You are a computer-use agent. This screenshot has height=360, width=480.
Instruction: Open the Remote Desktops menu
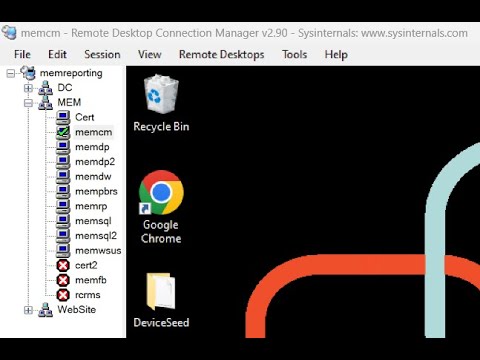pos(221,54)
